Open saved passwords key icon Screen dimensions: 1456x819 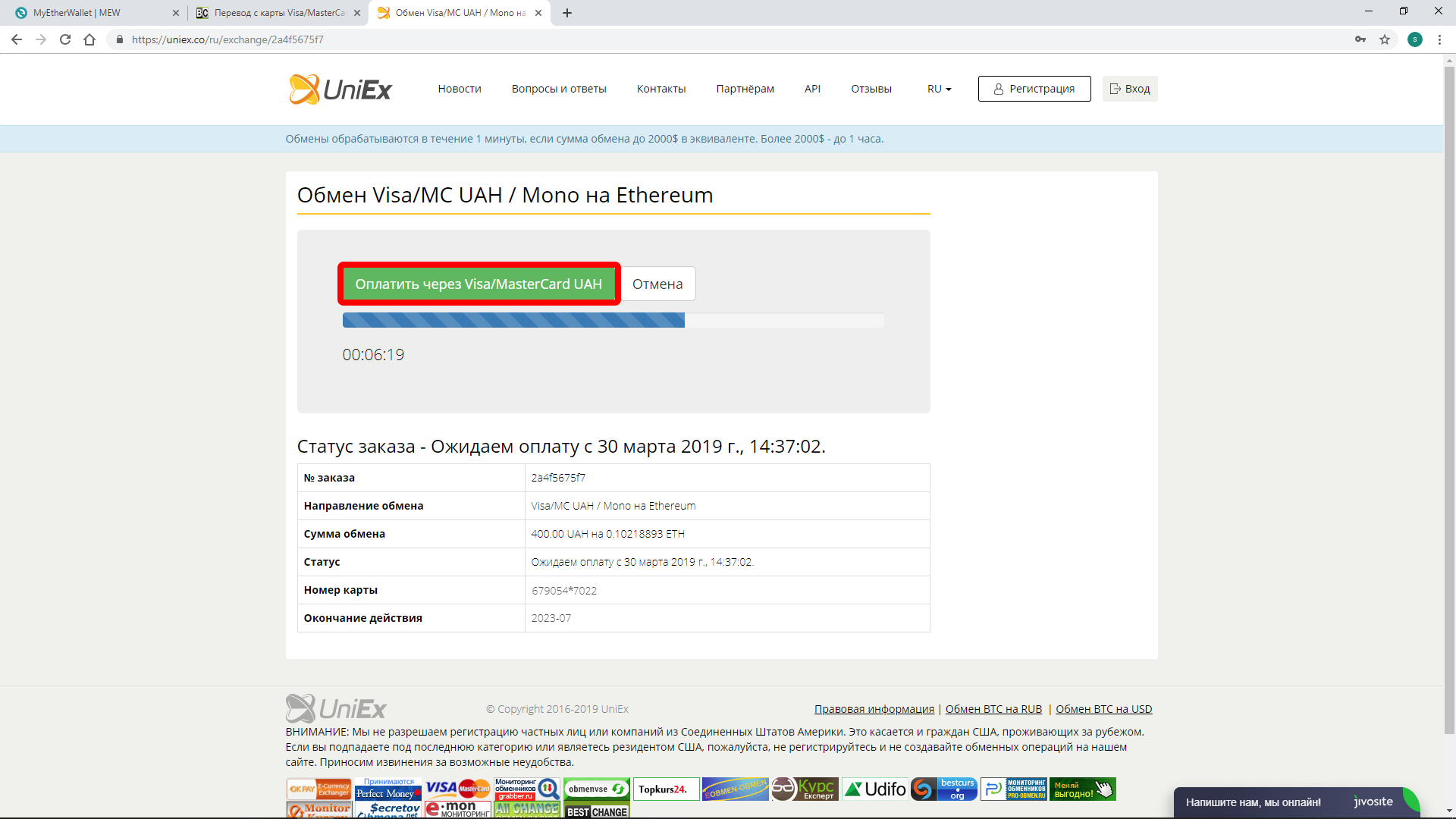click(x=1360, y=39)
